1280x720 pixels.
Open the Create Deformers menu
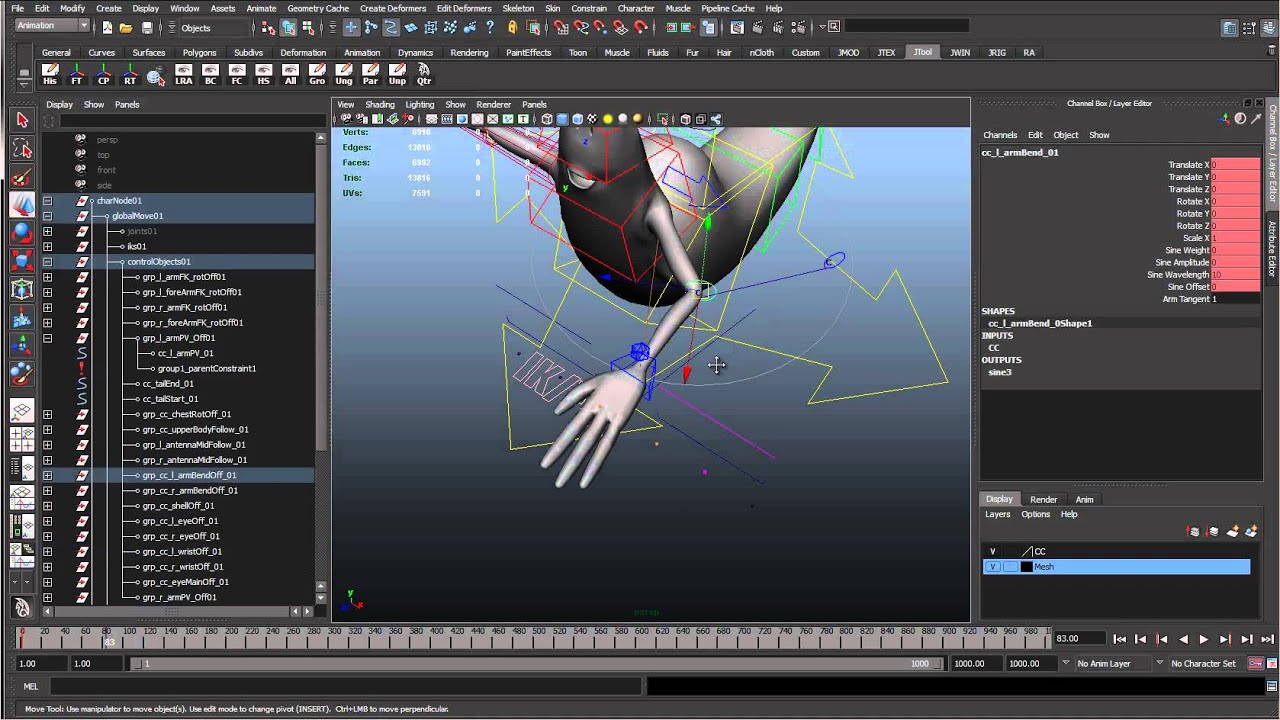(393, 8)
